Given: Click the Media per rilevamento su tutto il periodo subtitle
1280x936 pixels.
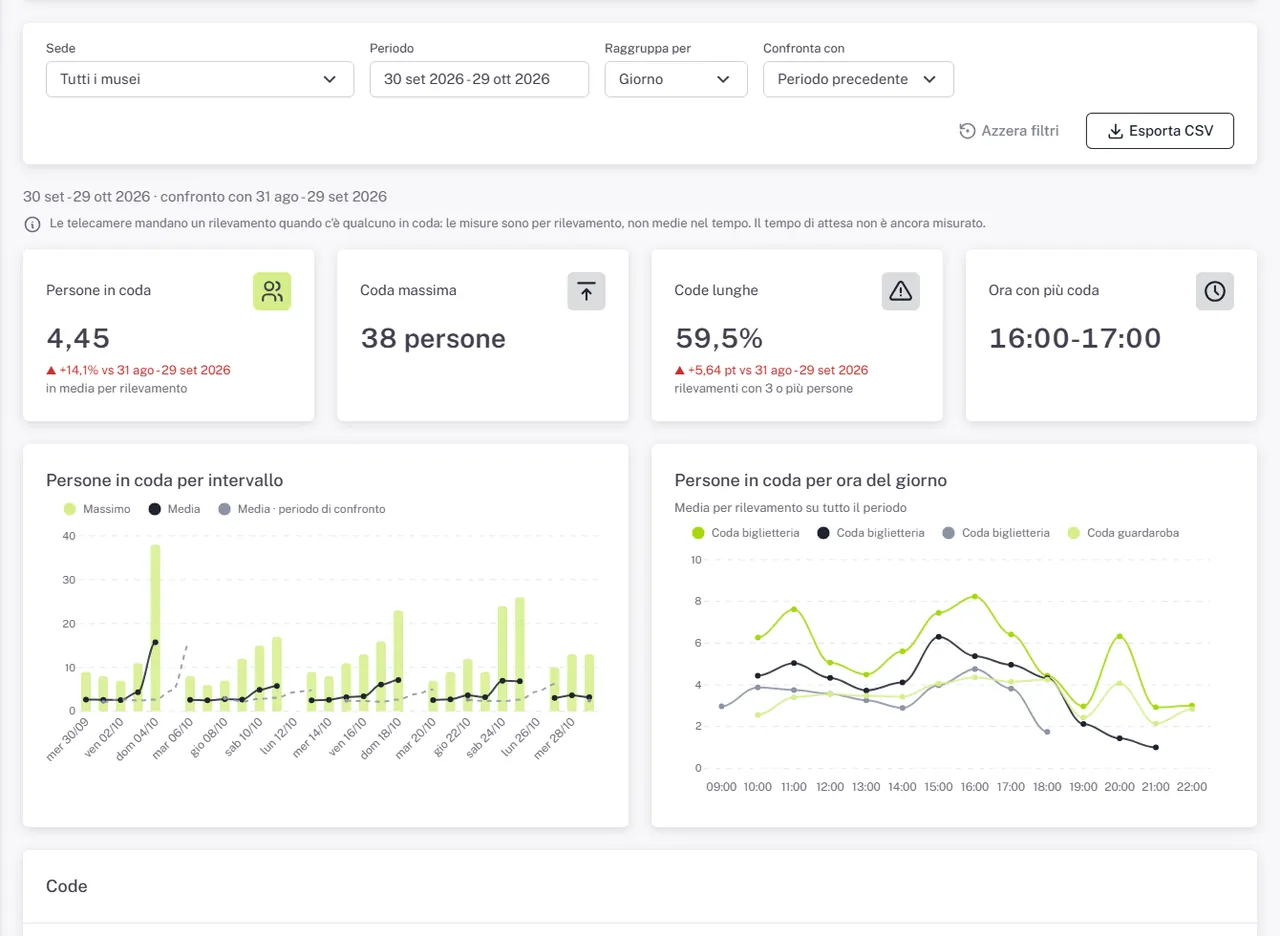Looking at the screenshot, I should [790, 507].
